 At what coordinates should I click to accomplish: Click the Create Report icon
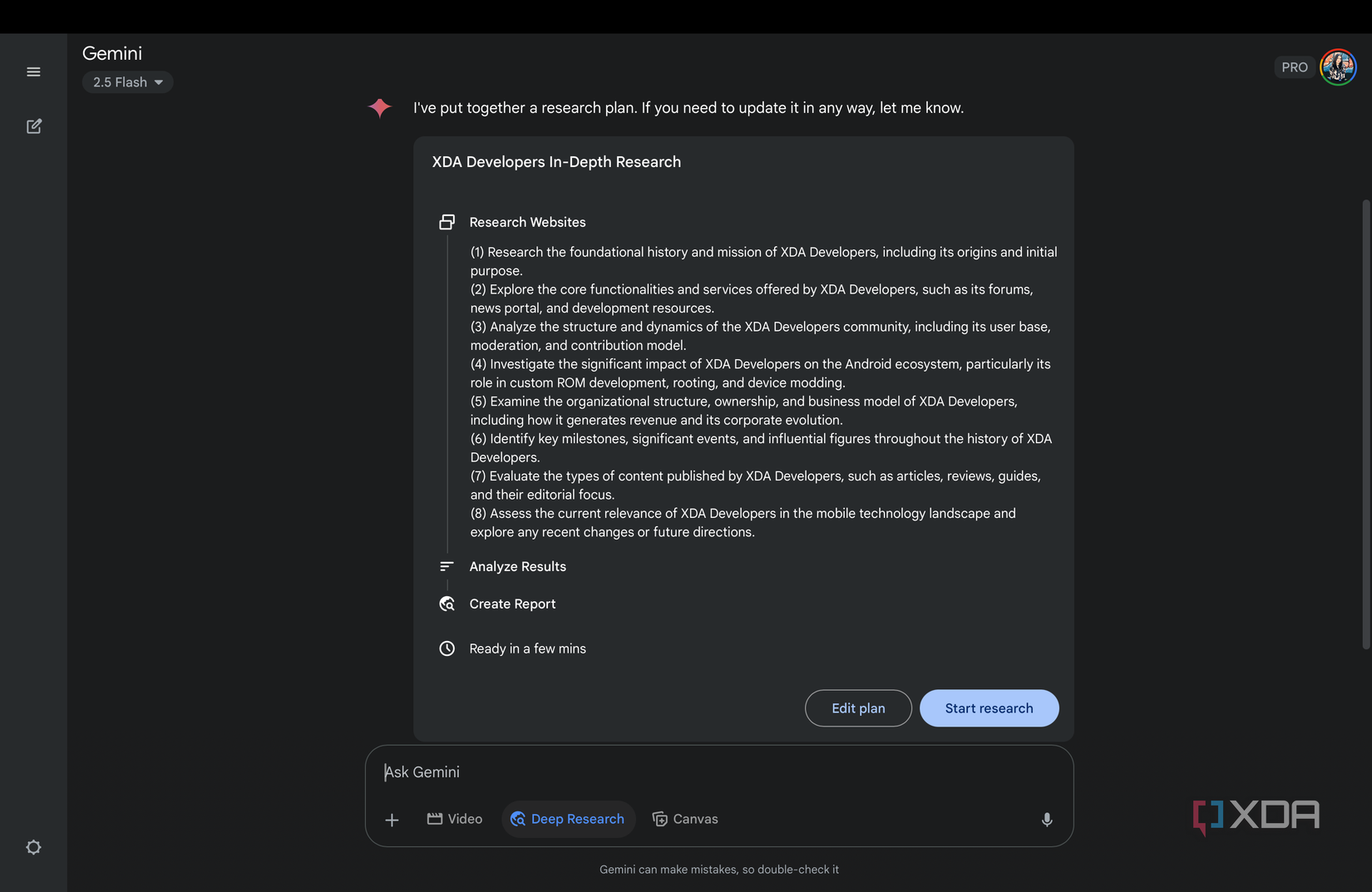(x=447, y=604)
